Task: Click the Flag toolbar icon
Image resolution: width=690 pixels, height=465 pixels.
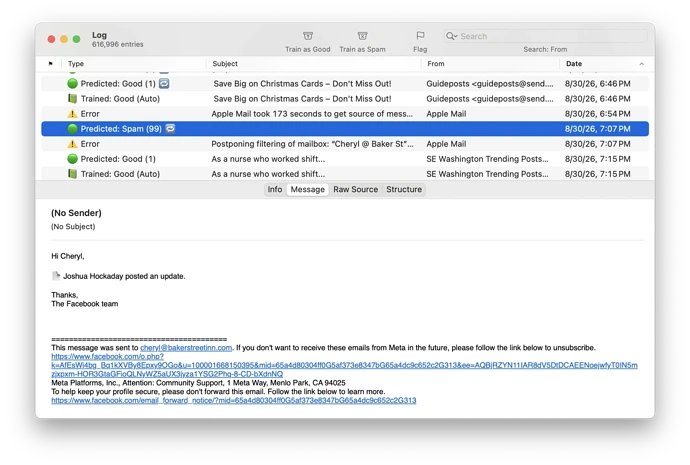Action: (x=420, y=36)
